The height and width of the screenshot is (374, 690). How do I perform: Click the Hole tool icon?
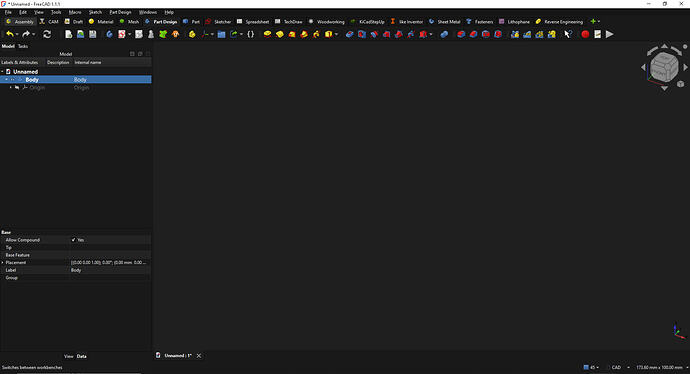tap(362, 34)
